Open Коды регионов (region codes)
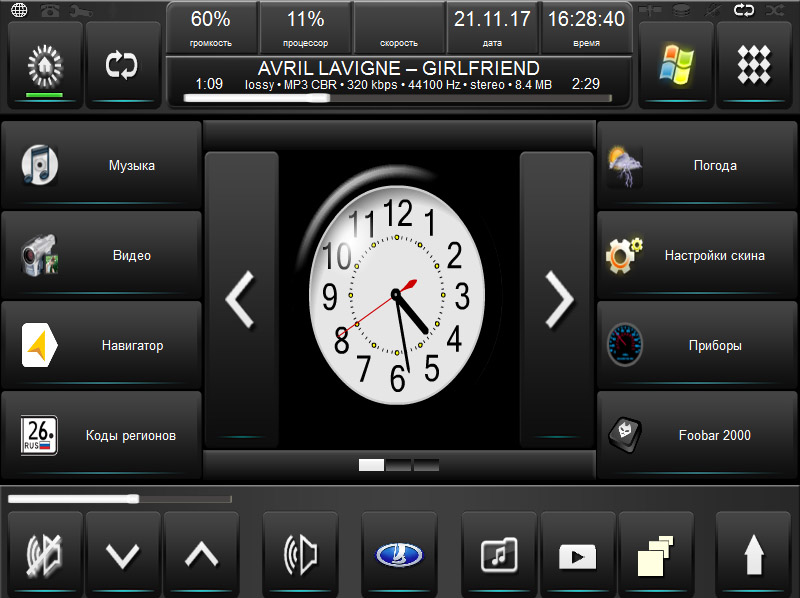The image size is (800, 598). pyautogui.click(x=101, y=436)
